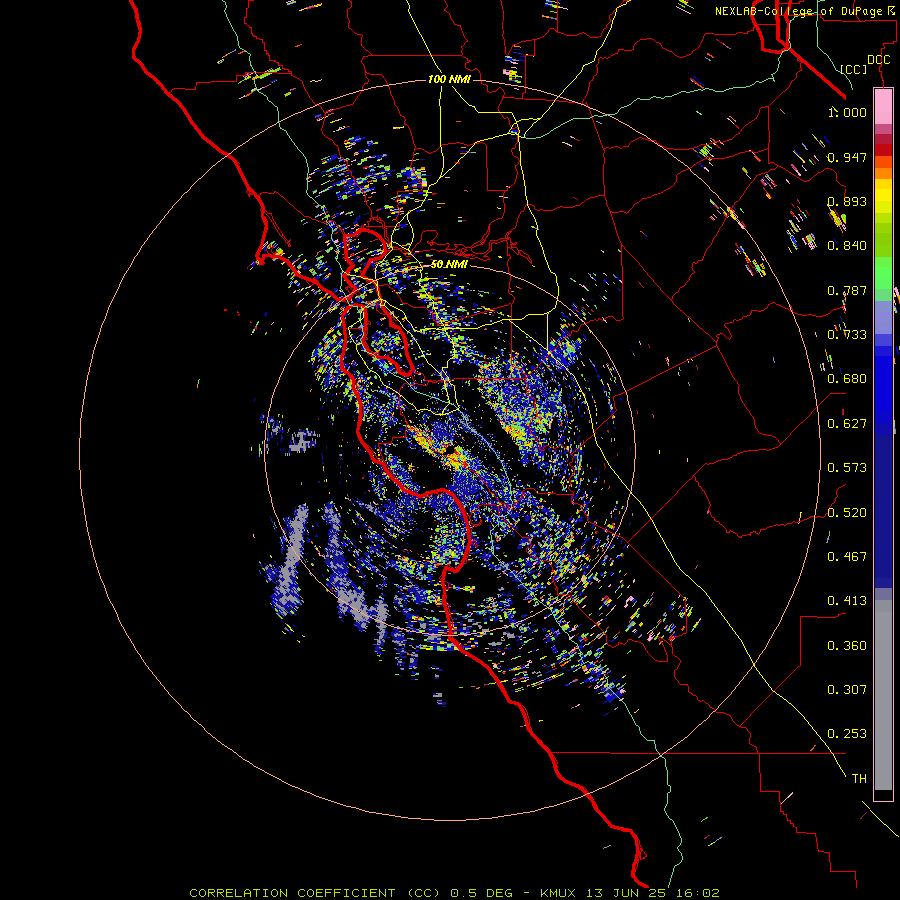Select the 0.840 scale value
Viewport: 900px width, 900px height.
[x=847, y=246]
